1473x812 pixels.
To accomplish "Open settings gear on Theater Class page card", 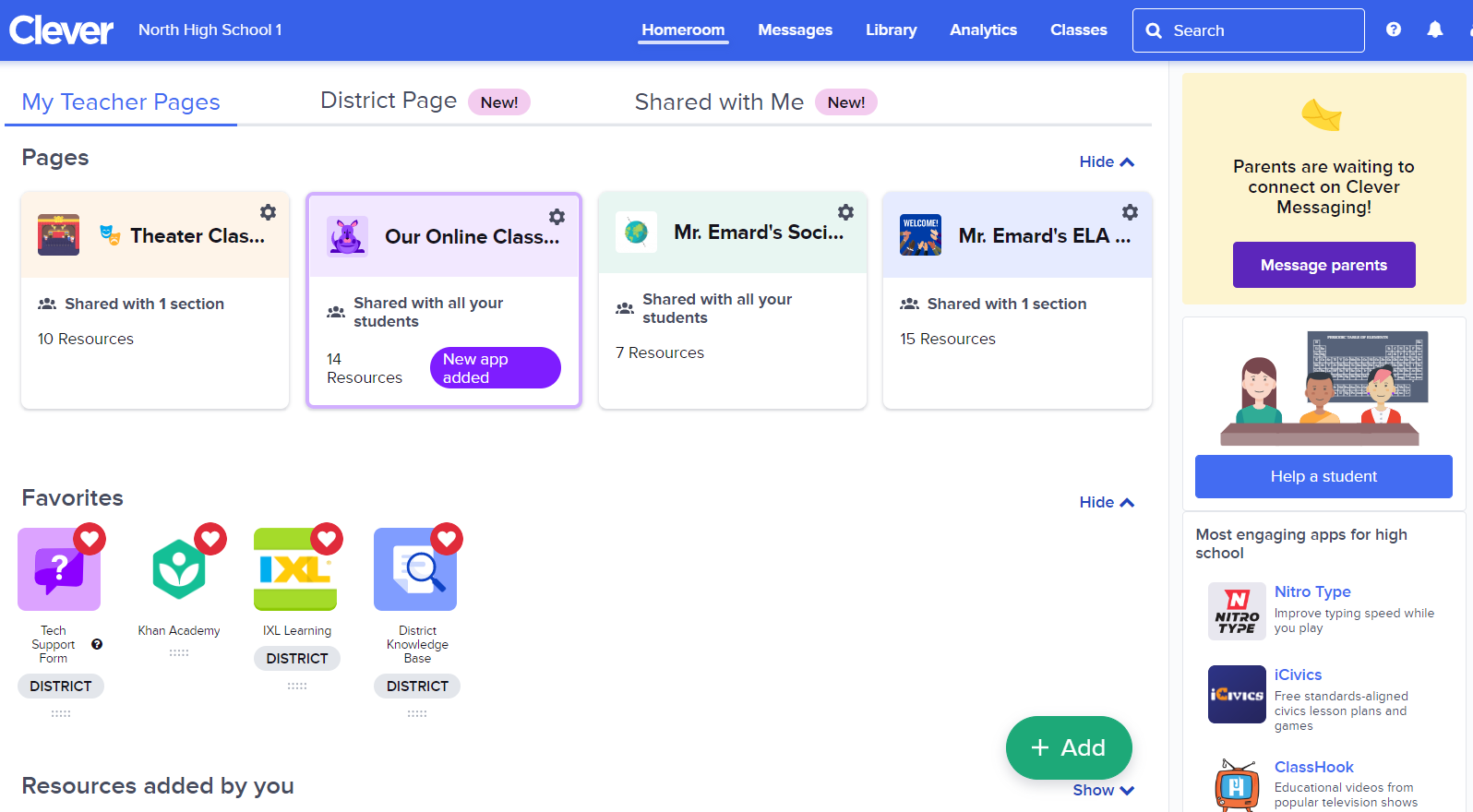I will pyautogui.click(x=268, y=212).
